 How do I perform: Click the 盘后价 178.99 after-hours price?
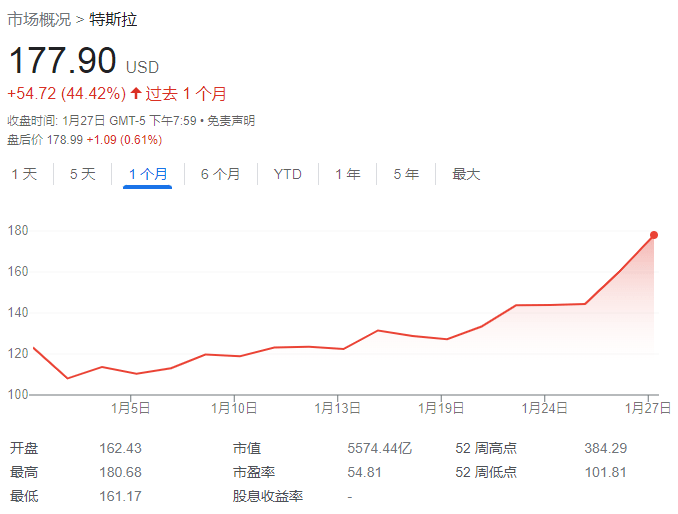[45, 140]
